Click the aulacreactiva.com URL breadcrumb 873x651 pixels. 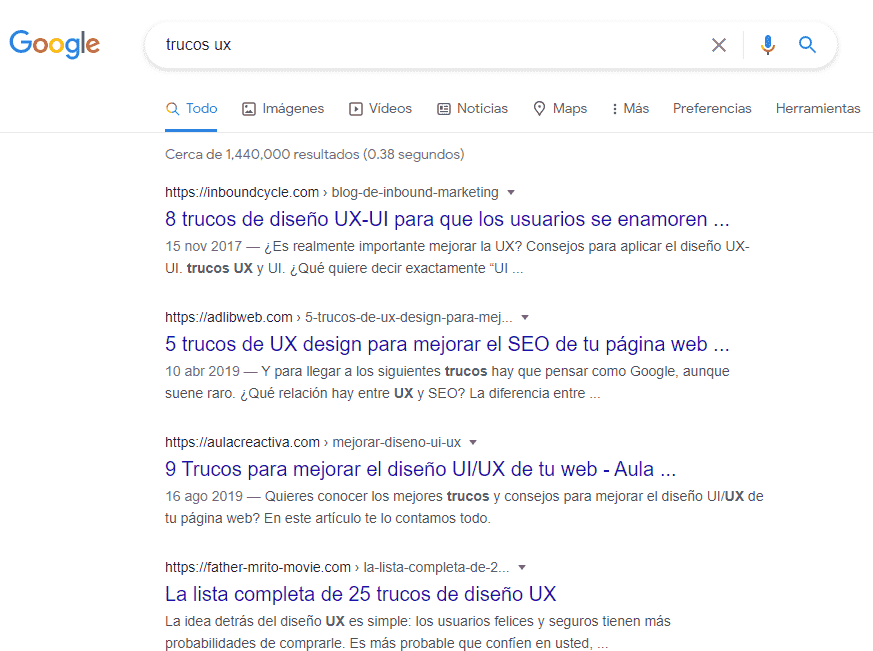(313, 442)
